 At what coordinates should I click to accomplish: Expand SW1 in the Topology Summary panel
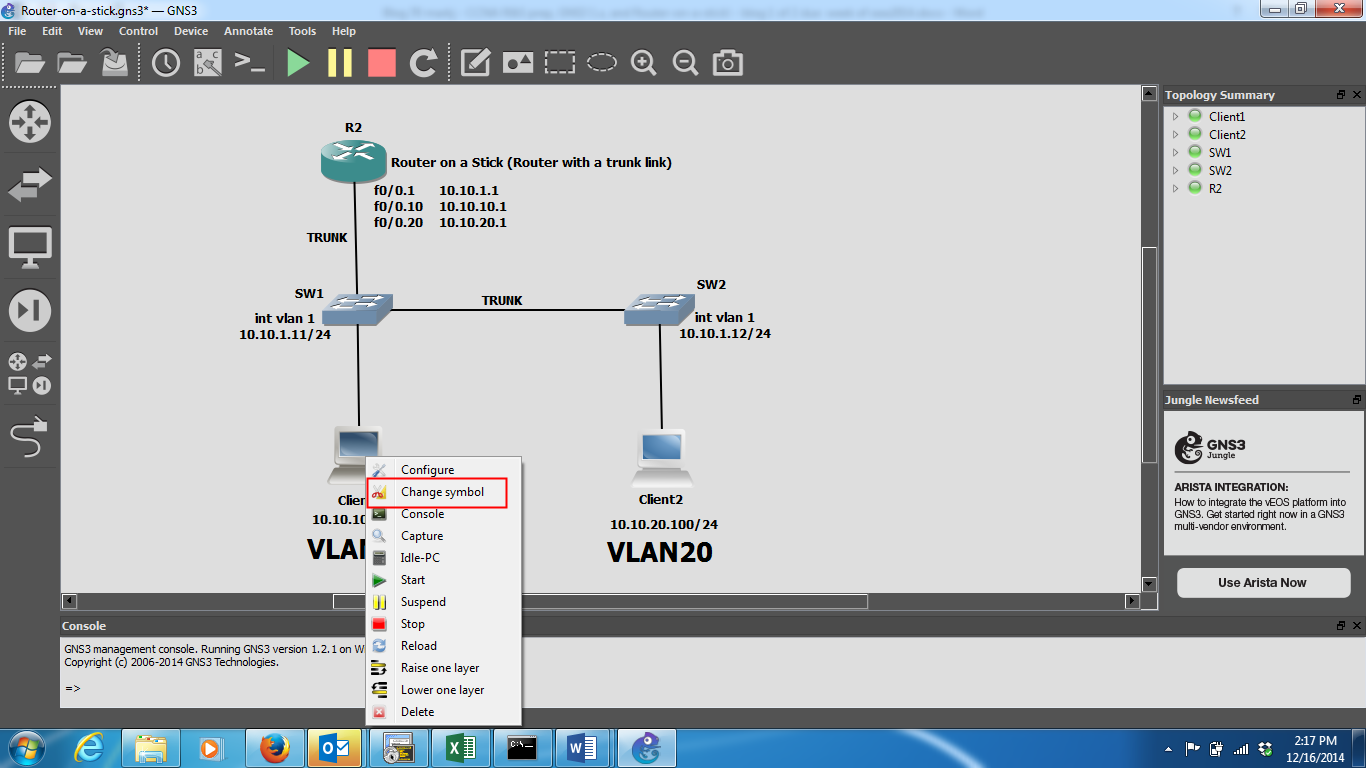tap(1176, 152)
